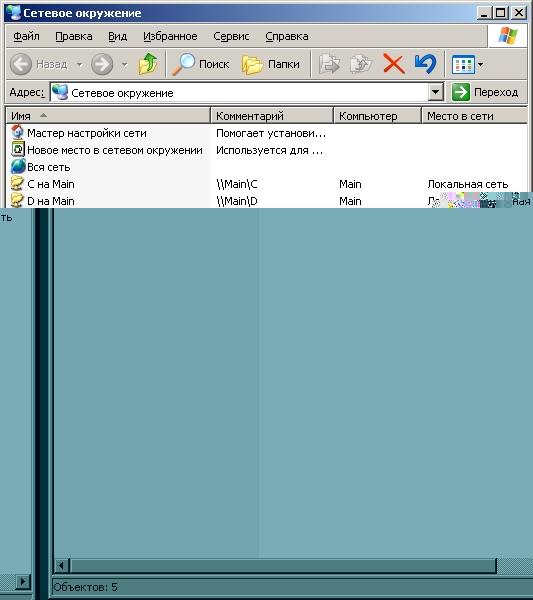533x600 pixels.
Task: Click the blue undo arrow icon
Action: (x=425, y=64)
